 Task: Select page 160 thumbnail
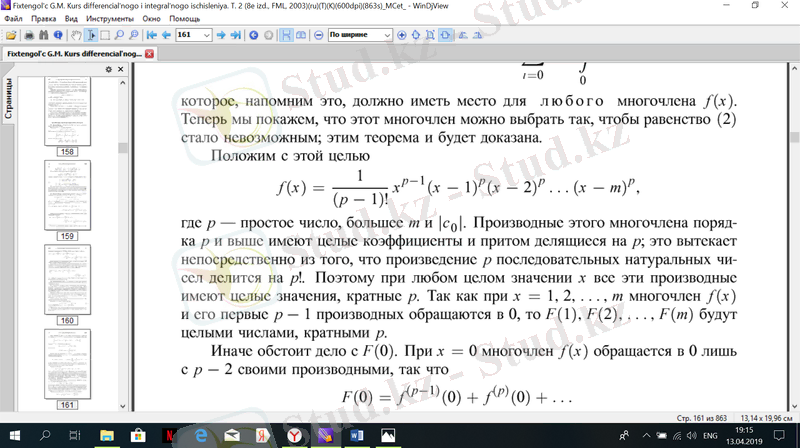point(67,280)
